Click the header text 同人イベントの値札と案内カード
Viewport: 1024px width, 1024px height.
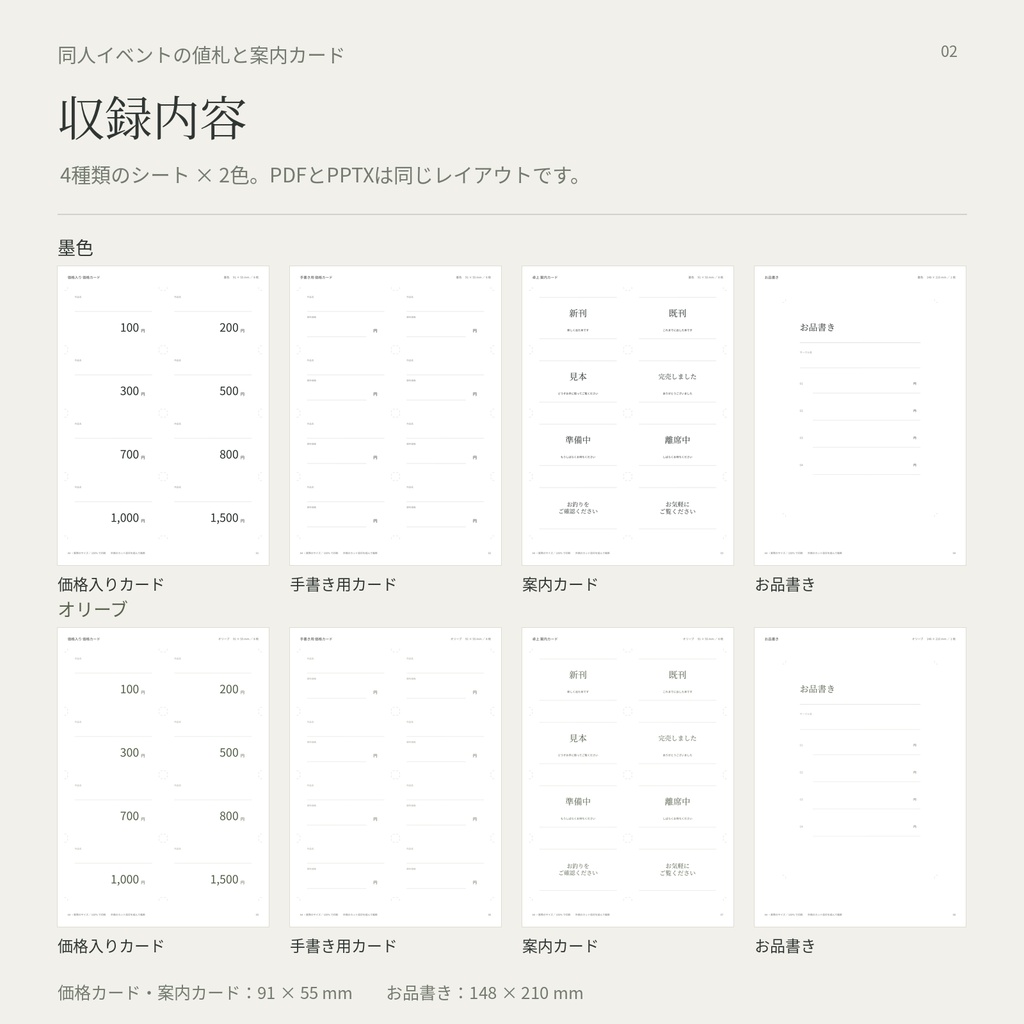[200, 55]
